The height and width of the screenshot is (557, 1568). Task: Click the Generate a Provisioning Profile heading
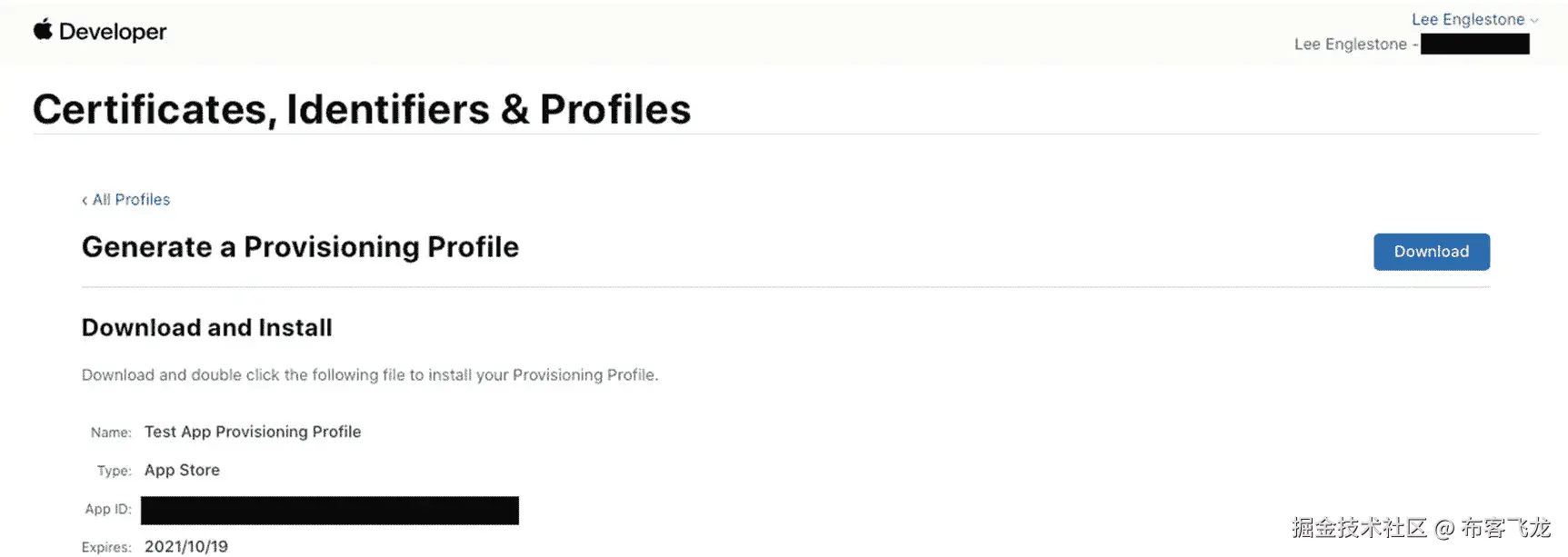[x=300, y=247]
